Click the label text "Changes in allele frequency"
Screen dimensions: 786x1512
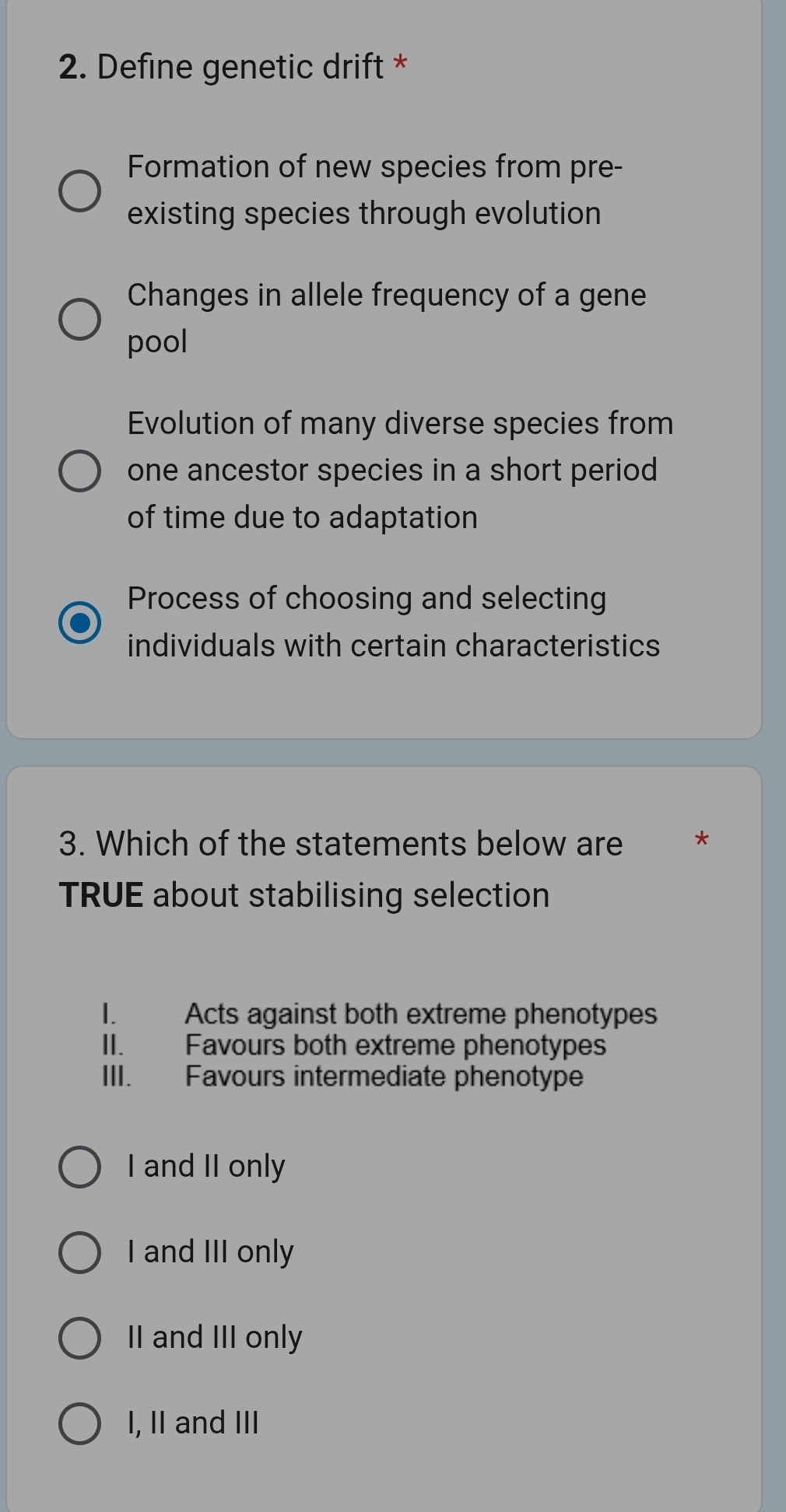pos(386,295)
